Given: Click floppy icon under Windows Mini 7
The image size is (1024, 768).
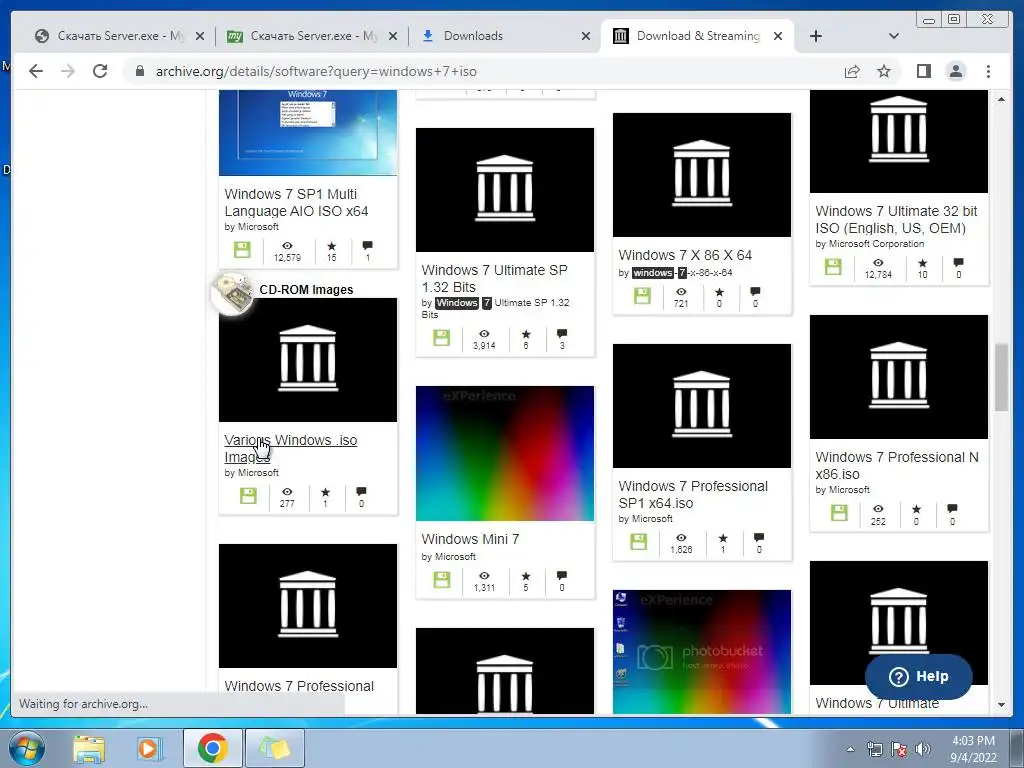Looking at the screenshot, I should pyautogui.click(x=441, y=580).
